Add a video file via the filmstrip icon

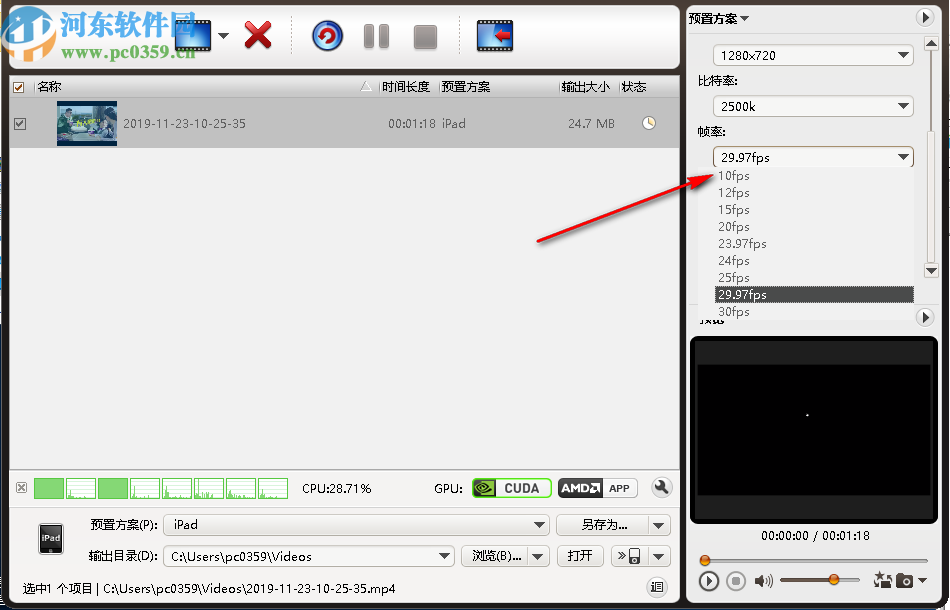(193, 33)
